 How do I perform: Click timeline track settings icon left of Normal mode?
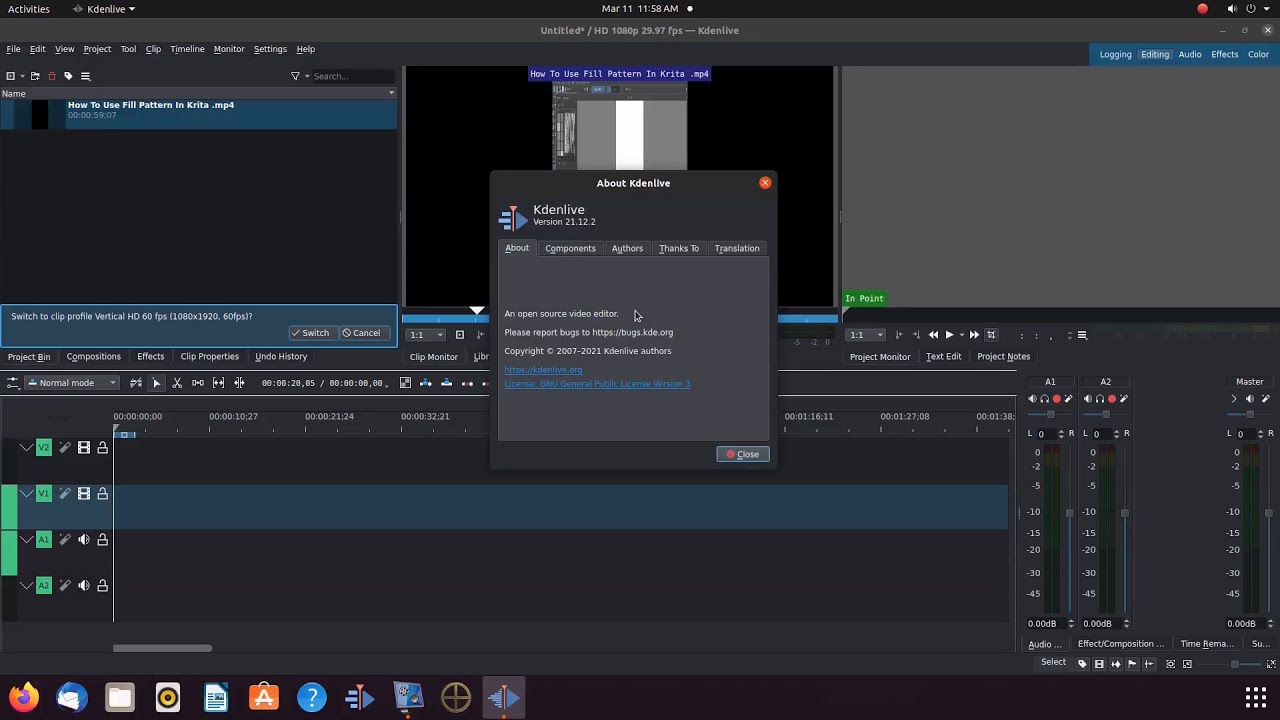(12, 383)
